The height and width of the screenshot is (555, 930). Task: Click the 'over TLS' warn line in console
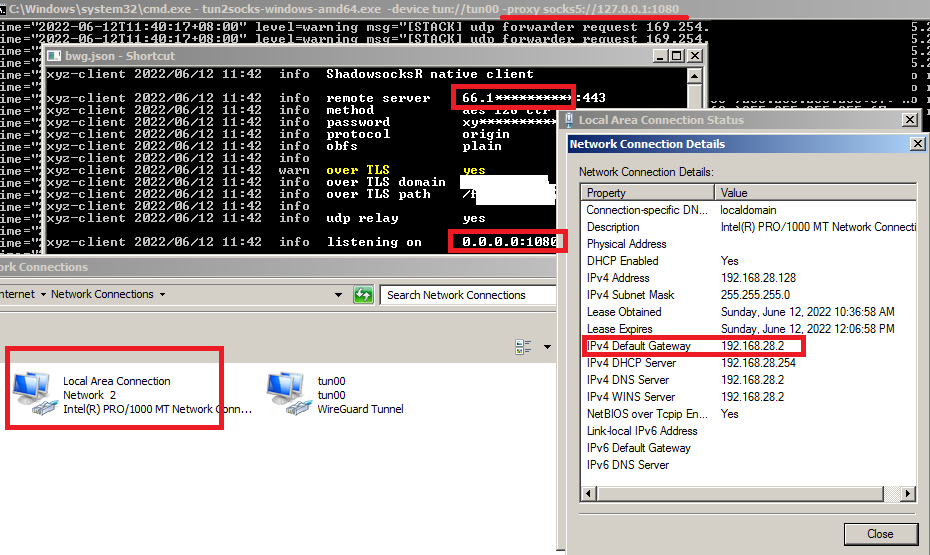pyautogui.click(x=266, y=170)
